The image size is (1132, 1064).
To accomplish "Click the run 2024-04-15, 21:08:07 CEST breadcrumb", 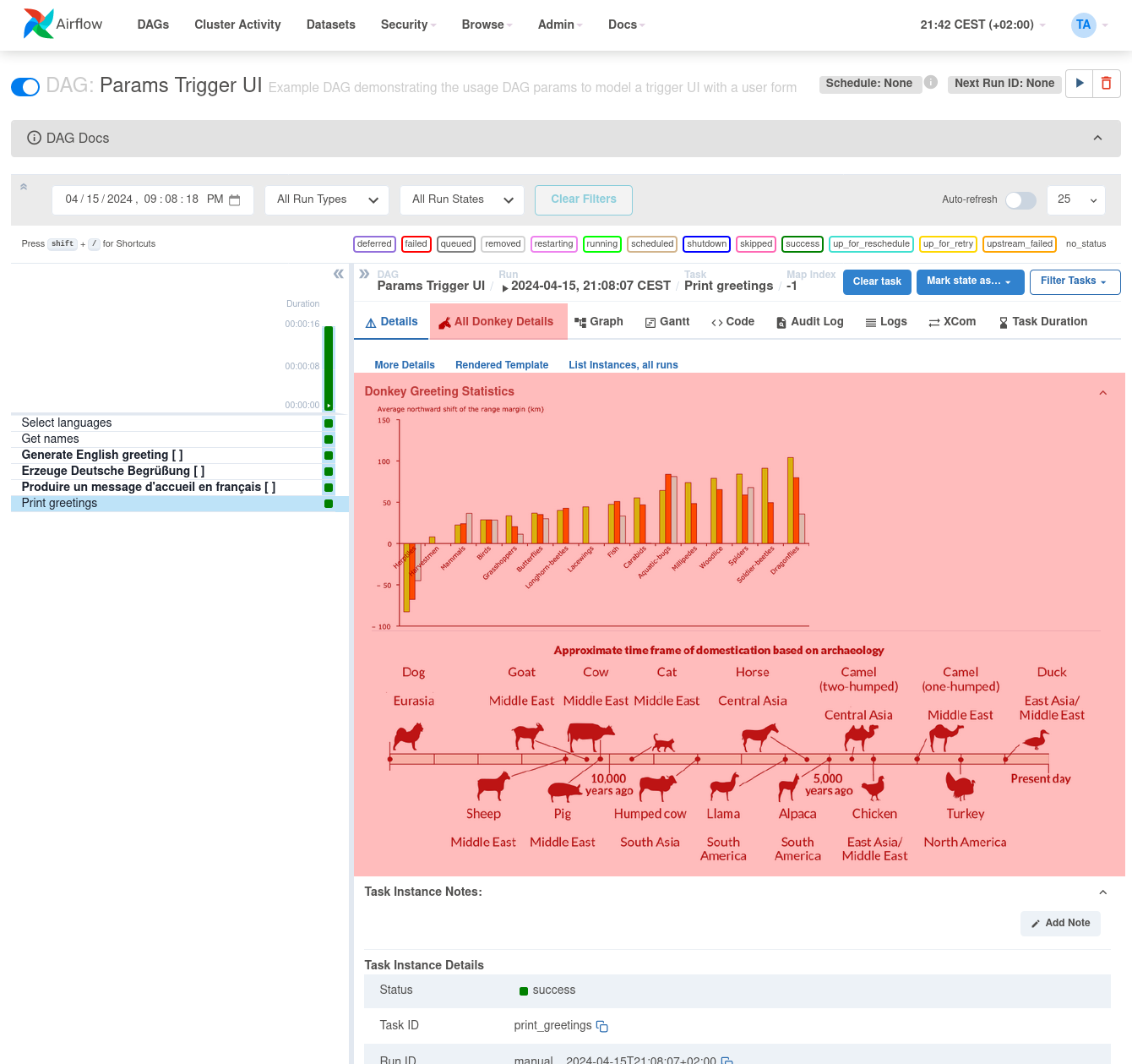I will tap(586, 286).
